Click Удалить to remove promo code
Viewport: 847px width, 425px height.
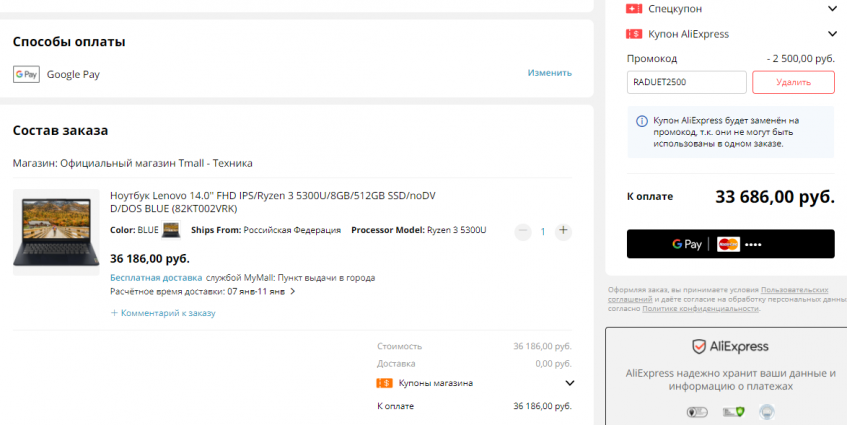(793, 82)
